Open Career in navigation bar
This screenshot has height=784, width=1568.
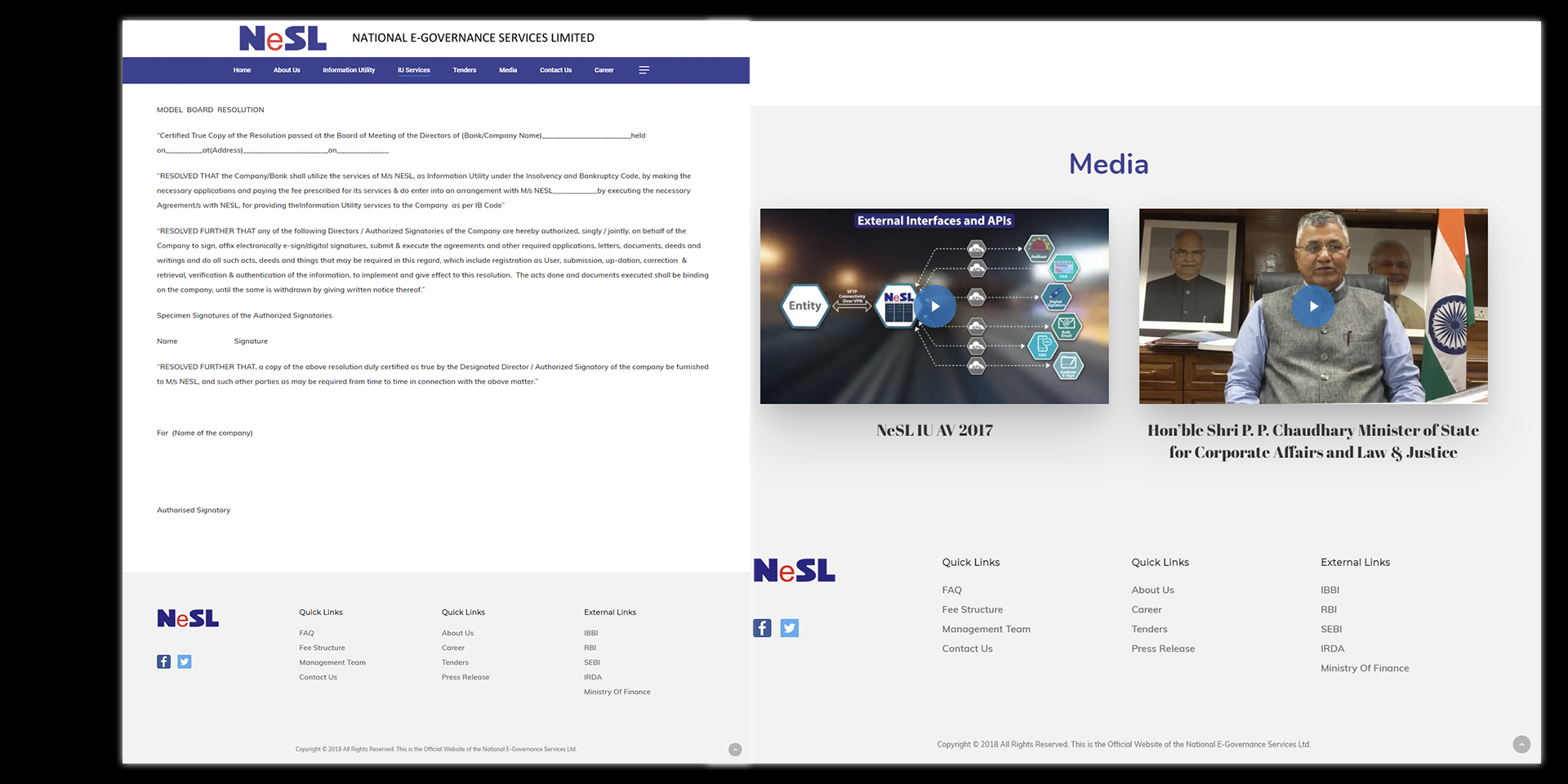(x=604, y=70)
